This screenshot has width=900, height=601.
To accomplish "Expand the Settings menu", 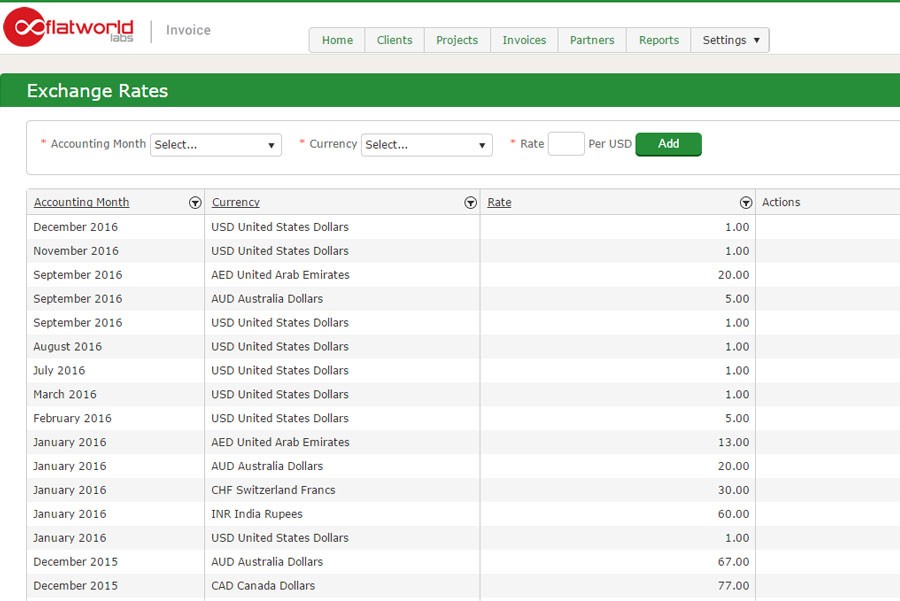I will 730,40.
